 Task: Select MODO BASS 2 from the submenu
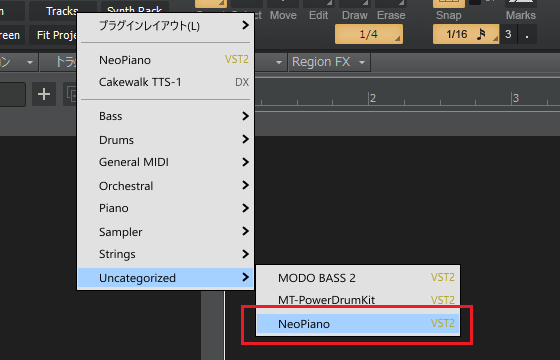pos(358,278)
